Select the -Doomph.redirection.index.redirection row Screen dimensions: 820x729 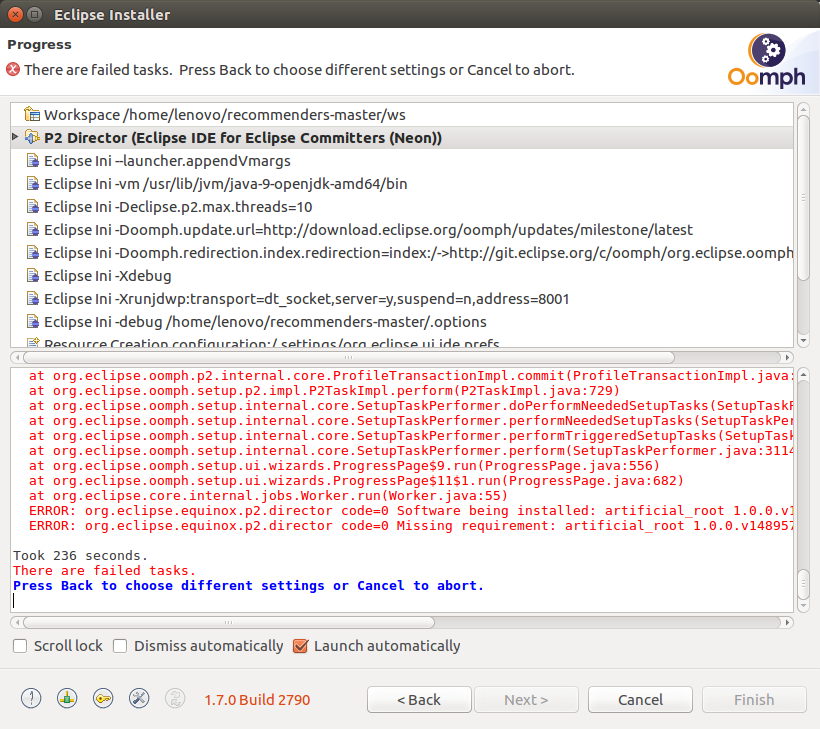(x=402, y=253)
